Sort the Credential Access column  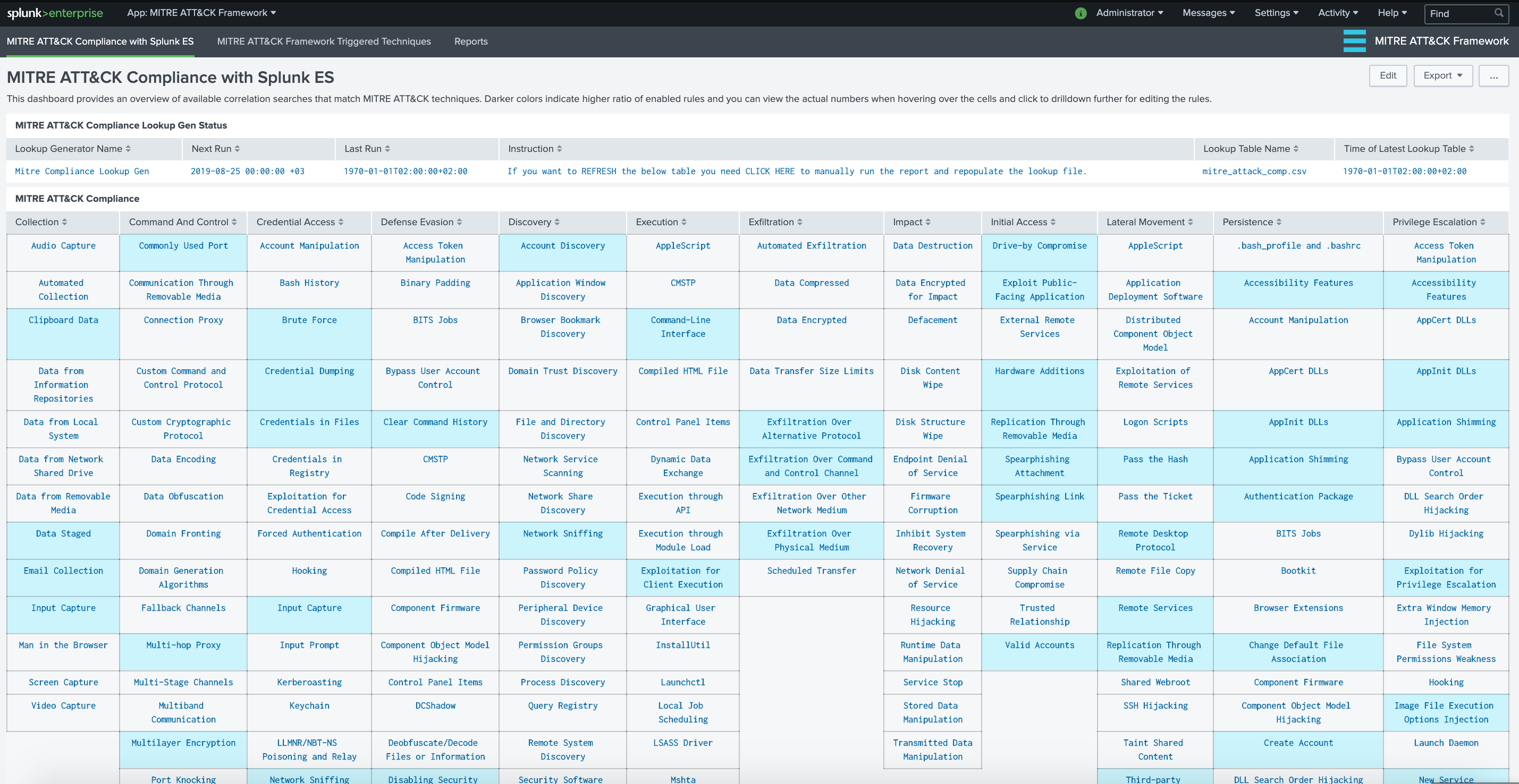tap(300, 221)
